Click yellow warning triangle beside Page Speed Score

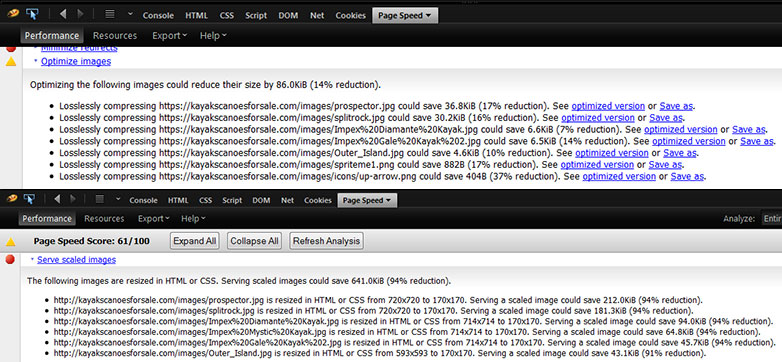(10, 242)
